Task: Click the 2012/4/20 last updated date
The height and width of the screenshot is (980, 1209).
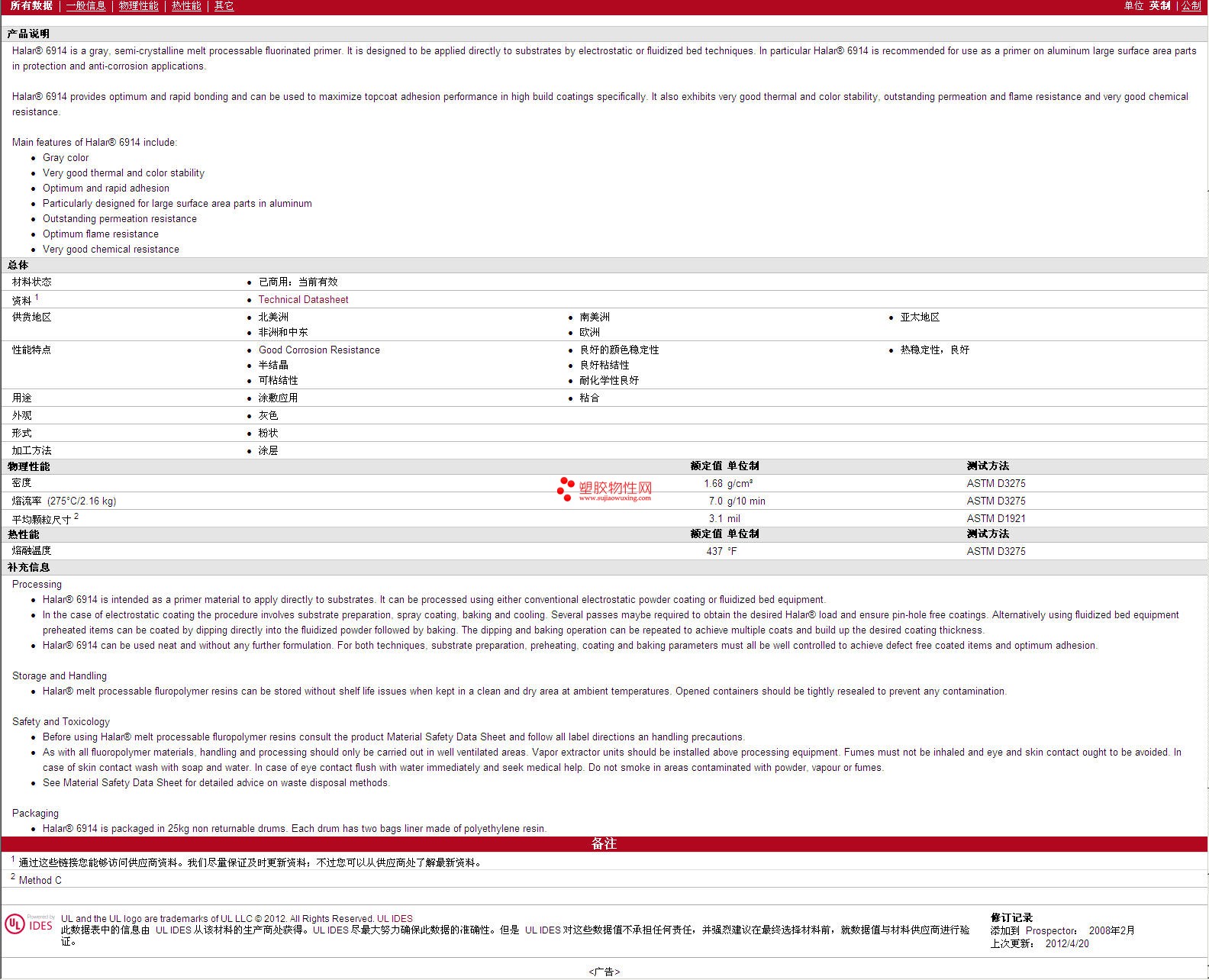Action: pos(1067,944)
